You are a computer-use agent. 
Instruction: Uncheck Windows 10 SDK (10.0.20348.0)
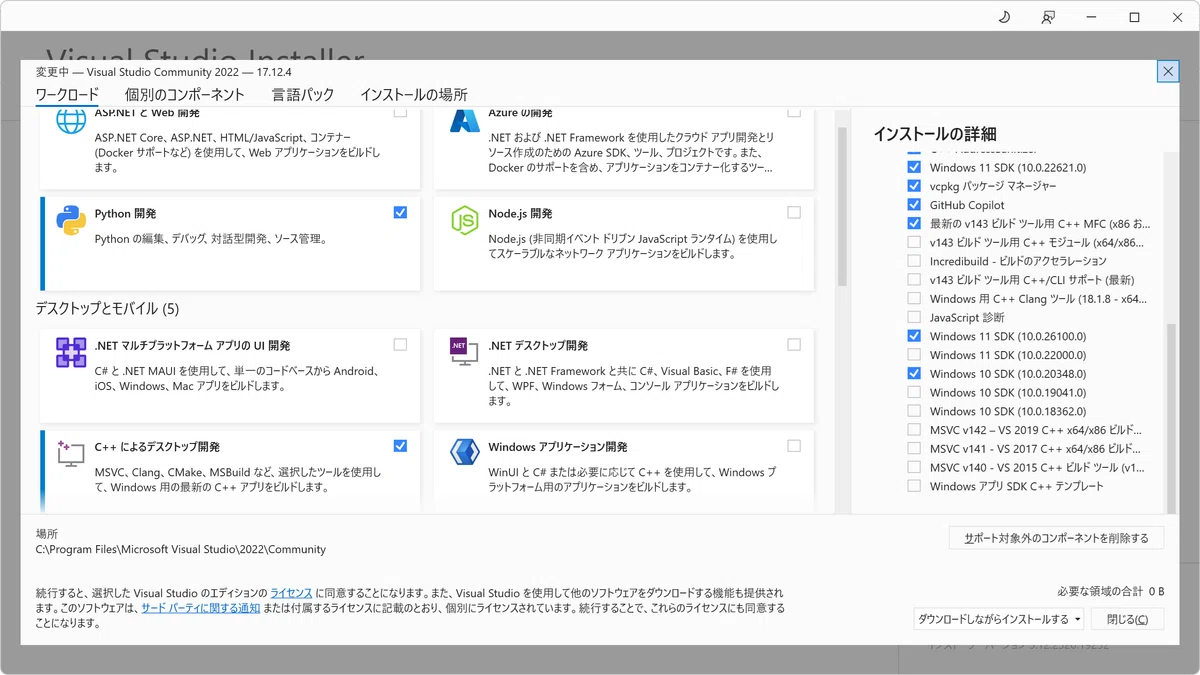pos(914,373)
